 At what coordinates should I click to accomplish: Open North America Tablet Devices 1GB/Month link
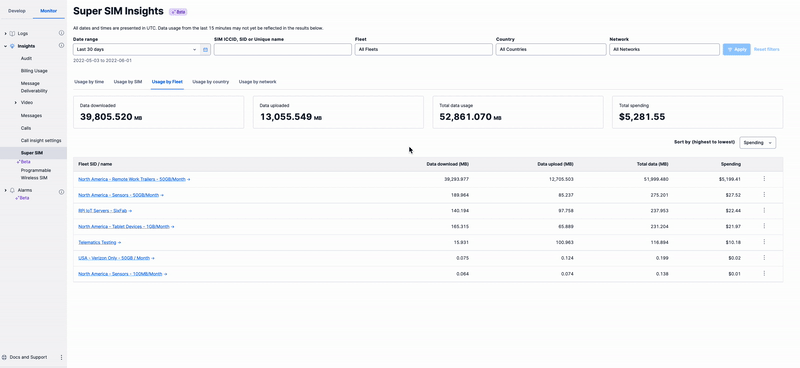pyautogui.click(x=126, y=227)
